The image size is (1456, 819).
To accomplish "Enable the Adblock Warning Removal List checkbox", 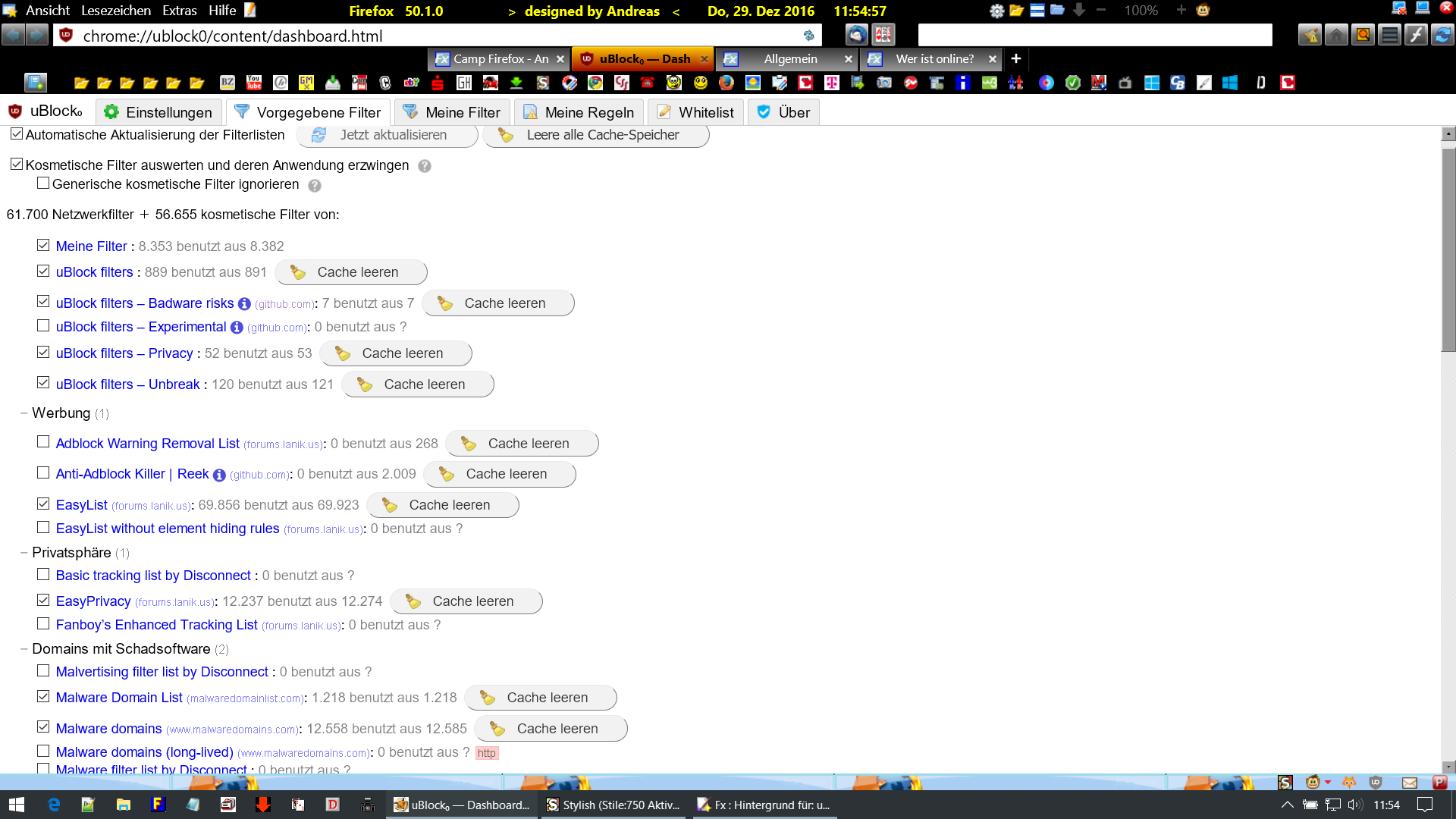I will click(x=43, y=442).
